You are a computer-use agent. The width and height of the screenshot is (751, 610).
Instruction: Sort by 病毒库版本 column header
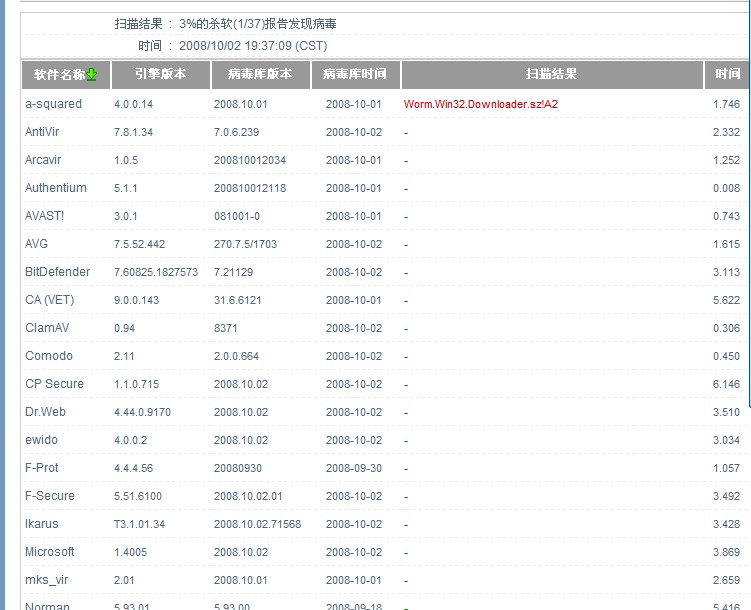coord(261,74)
